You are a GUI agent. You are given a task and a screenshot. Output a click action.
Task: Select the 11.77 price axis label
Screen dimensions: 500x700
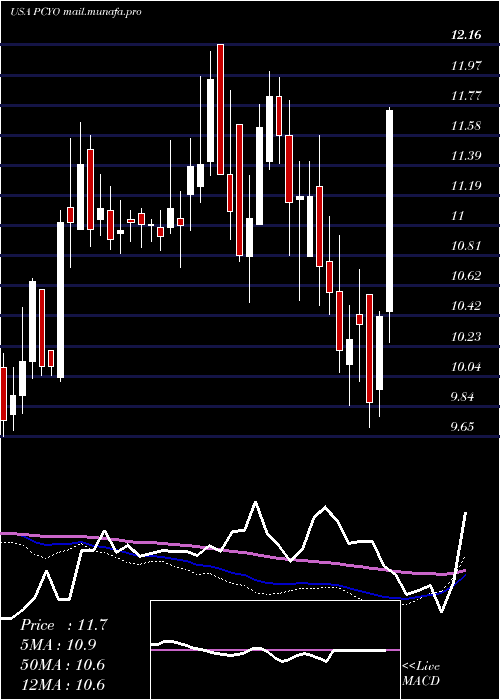click(466, 96)
